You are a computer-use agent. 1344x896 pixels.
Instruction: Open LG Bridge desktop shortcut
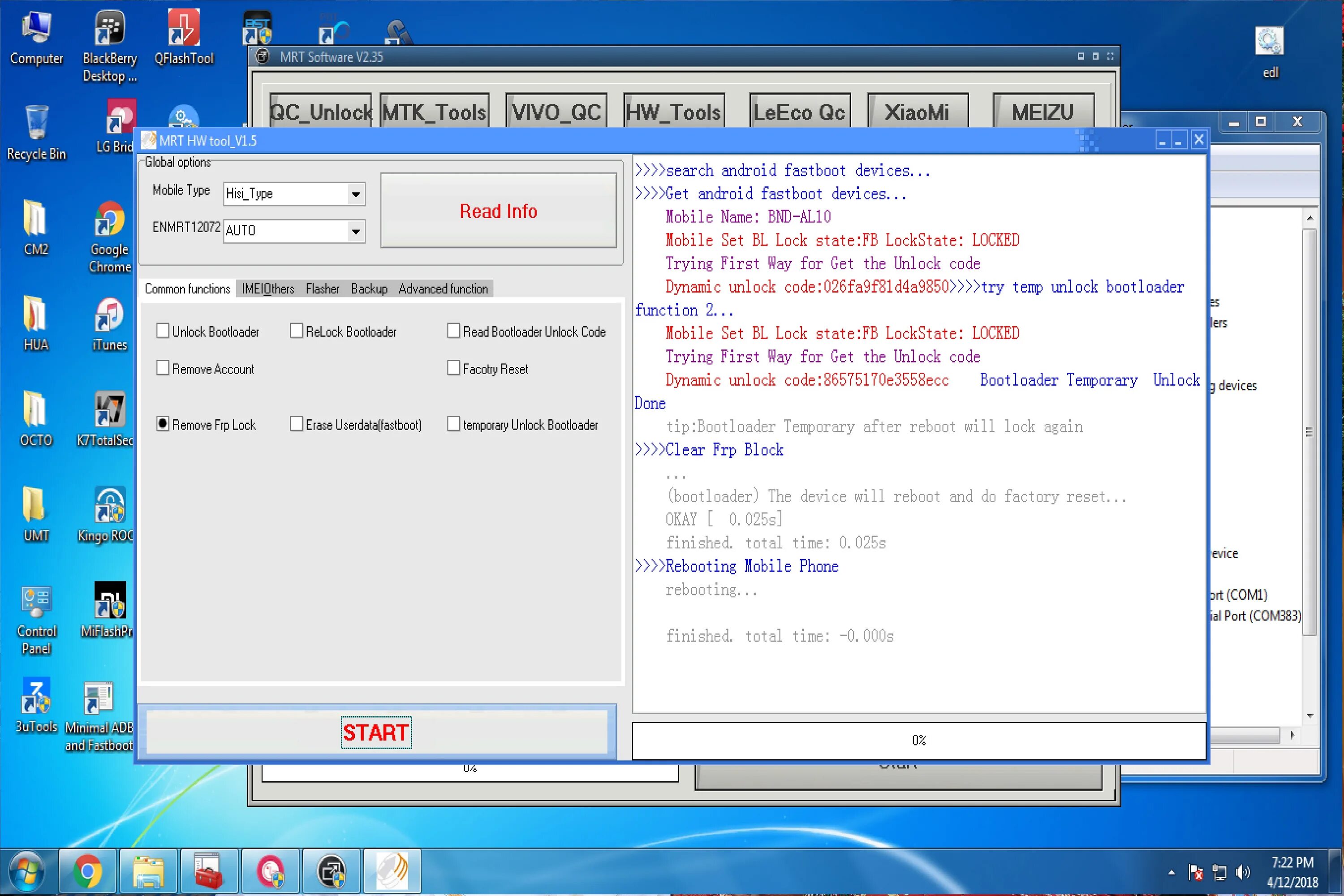[x=116, y=127]
